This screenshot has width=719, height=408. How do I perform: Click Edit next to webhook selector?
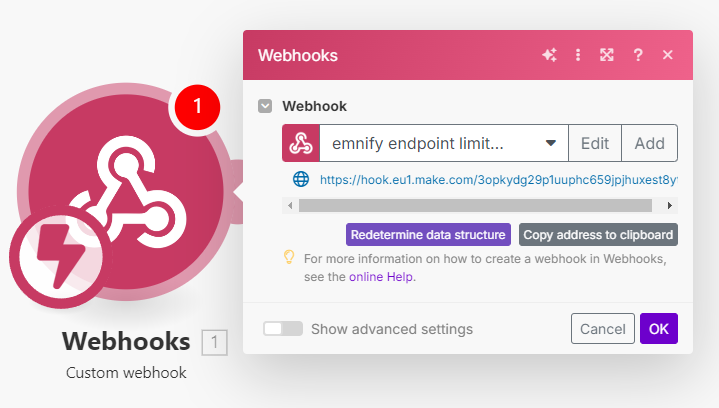coord(595,143)
